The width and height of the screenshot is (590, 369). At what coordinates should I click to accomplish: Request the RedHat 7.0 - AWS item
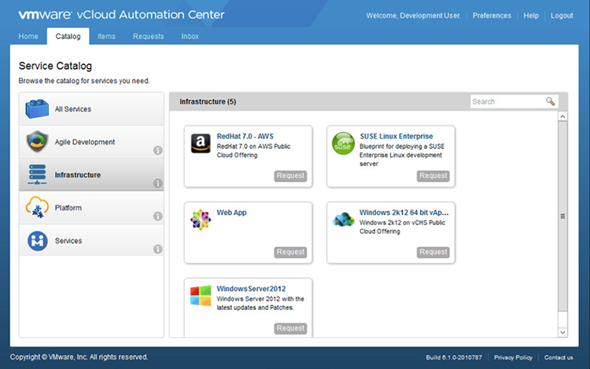pos(290,176)
